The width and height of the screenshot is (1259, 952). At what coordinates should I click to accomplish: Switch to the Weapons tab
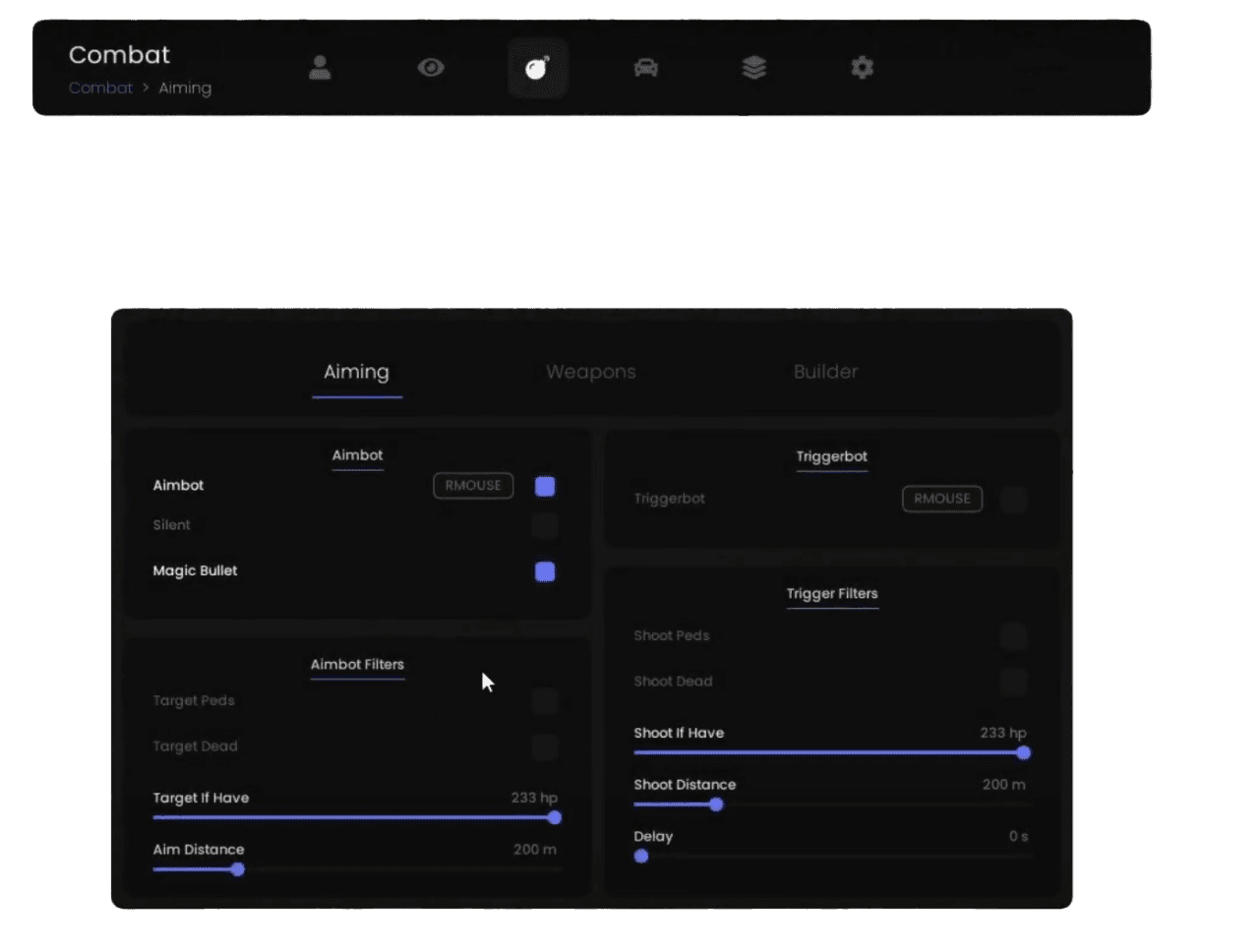pyautogui.click(x=591, y=372)
